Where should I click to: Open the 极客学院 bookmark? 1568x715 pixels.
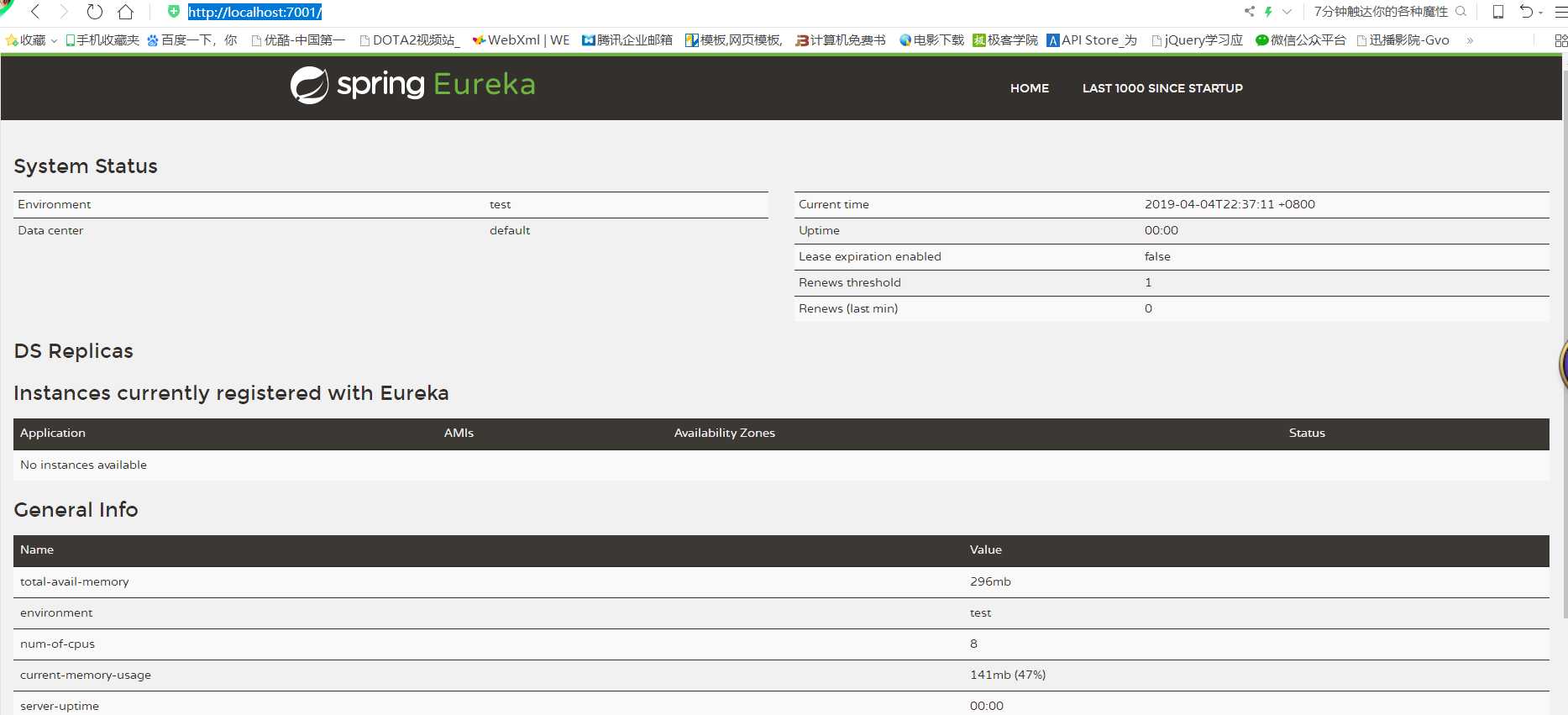coord(1005,40)
